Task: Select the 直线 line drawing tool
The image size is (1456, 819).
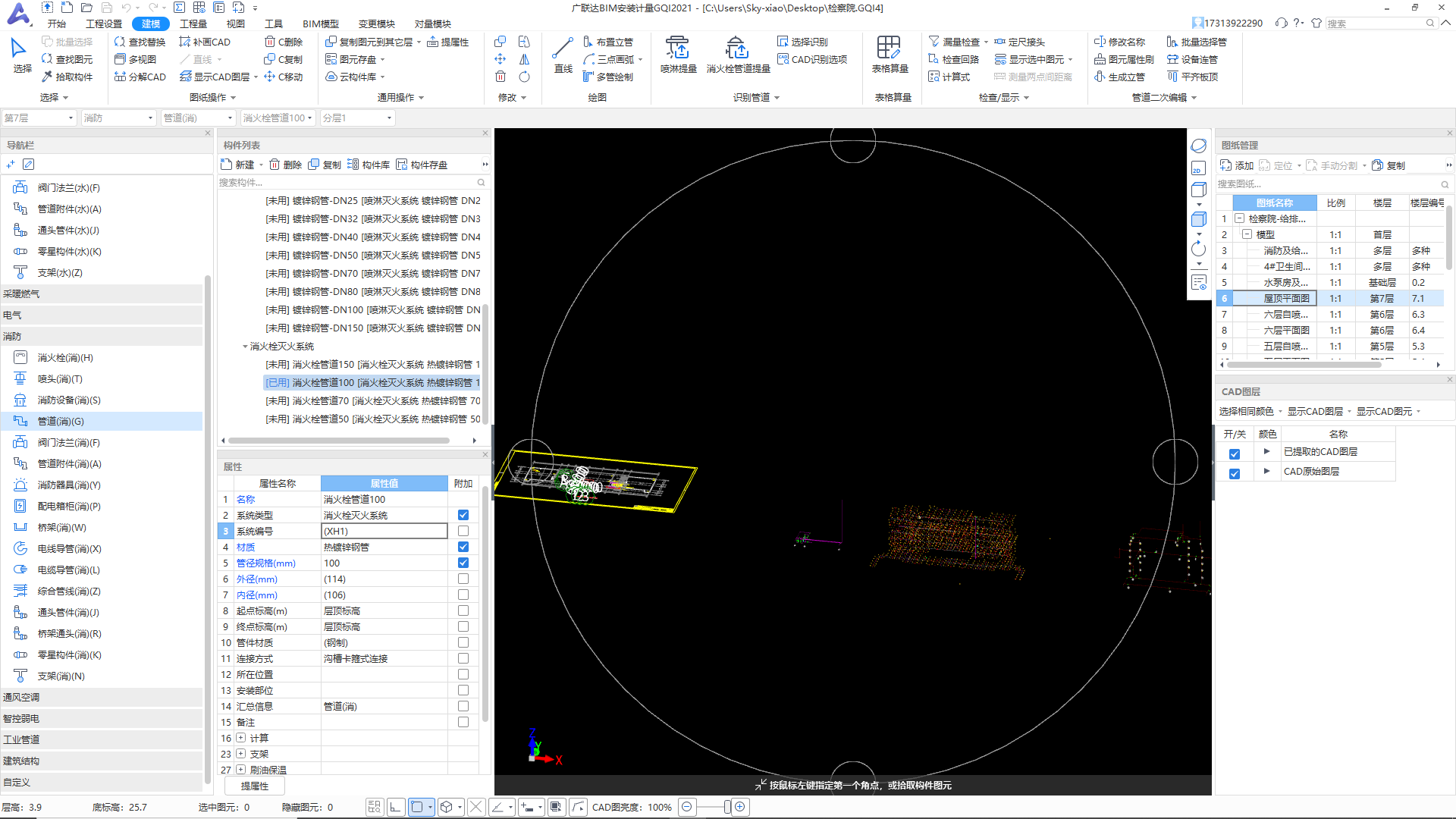Action: pyautogui.click(x=563, y=55)
